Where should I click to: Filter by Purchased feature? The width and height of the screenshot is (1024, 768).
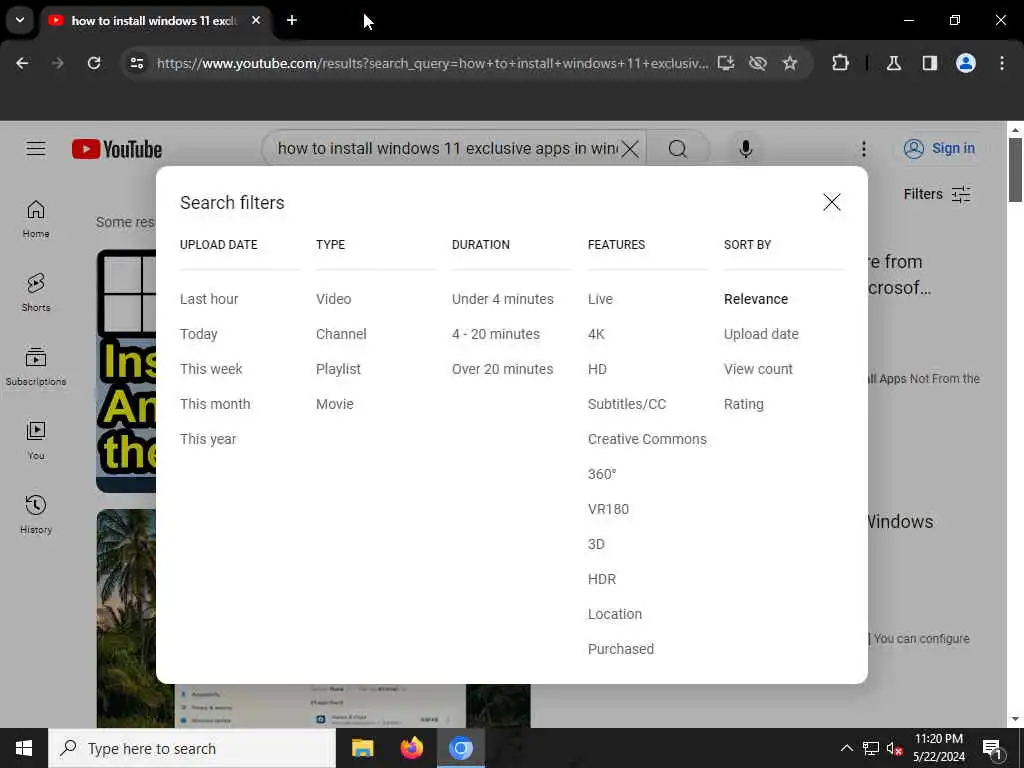[620, 649]
